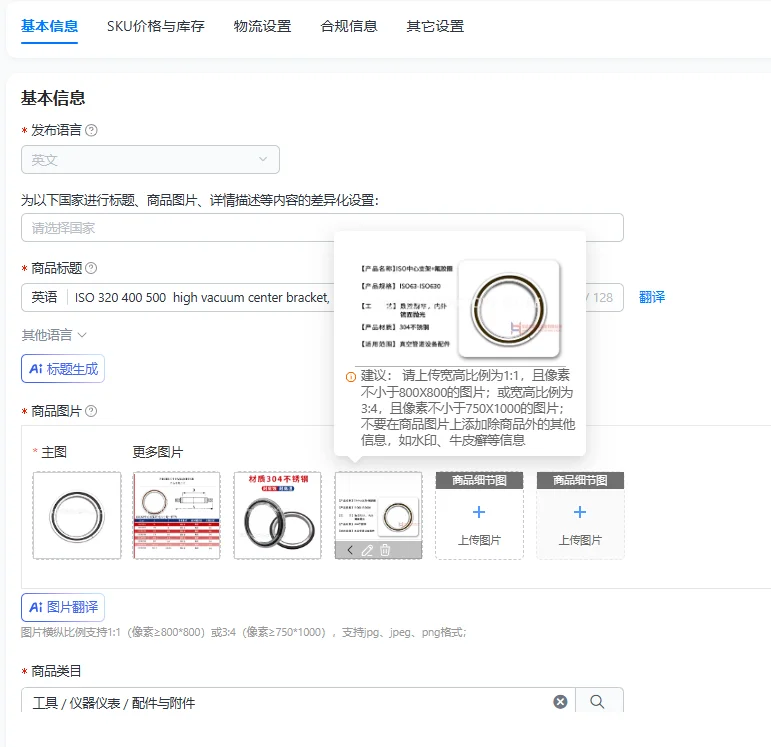The image size is (771, 747).
Task: Clear the category with the X icon
Action: tap(560, 702)
